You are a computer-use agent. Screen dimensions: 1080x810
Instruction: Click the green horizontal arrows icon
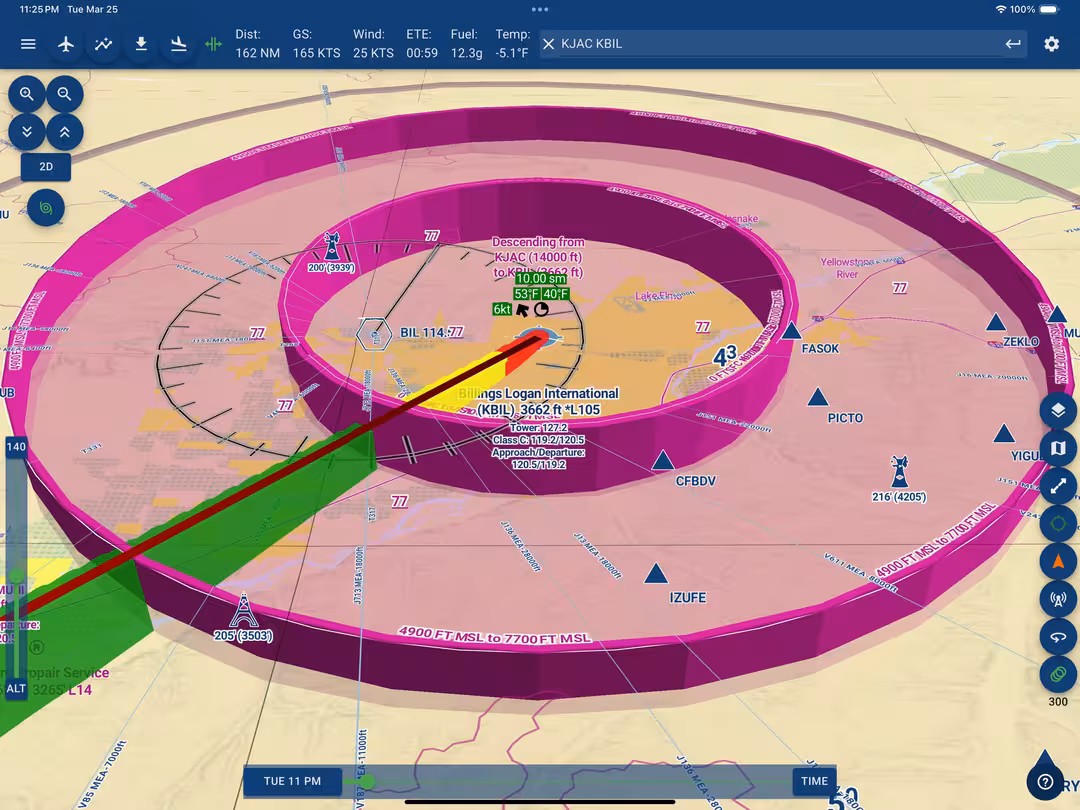coord(213,44)
